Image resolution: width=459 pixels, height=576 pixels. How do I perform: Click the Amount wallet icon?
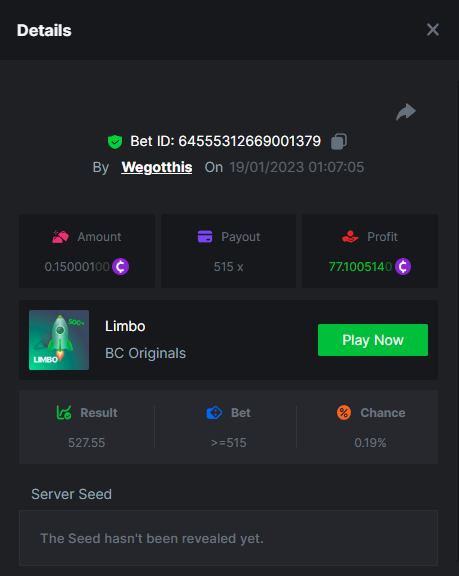point(60,237)
